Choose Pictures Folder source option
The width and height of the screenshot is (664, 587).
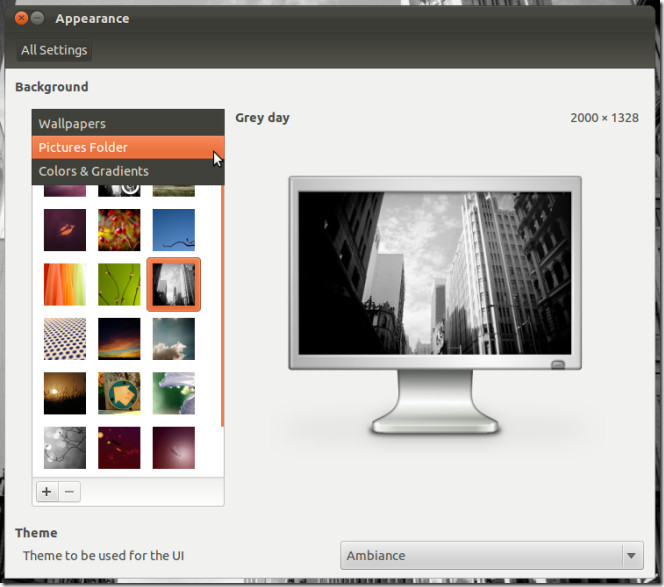128,147
